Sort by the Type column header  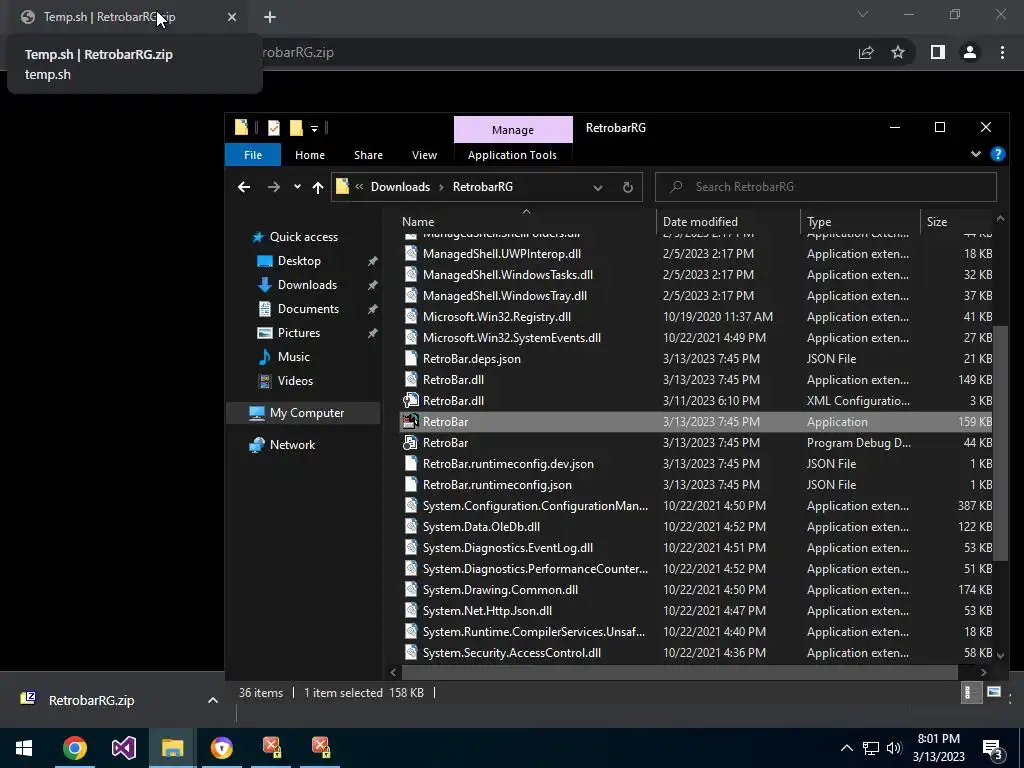860,221
